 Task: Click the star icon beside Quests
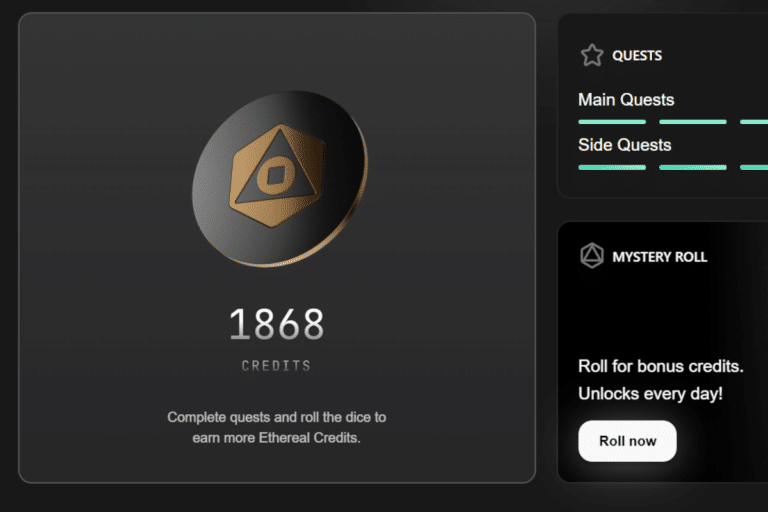[592, 55]
